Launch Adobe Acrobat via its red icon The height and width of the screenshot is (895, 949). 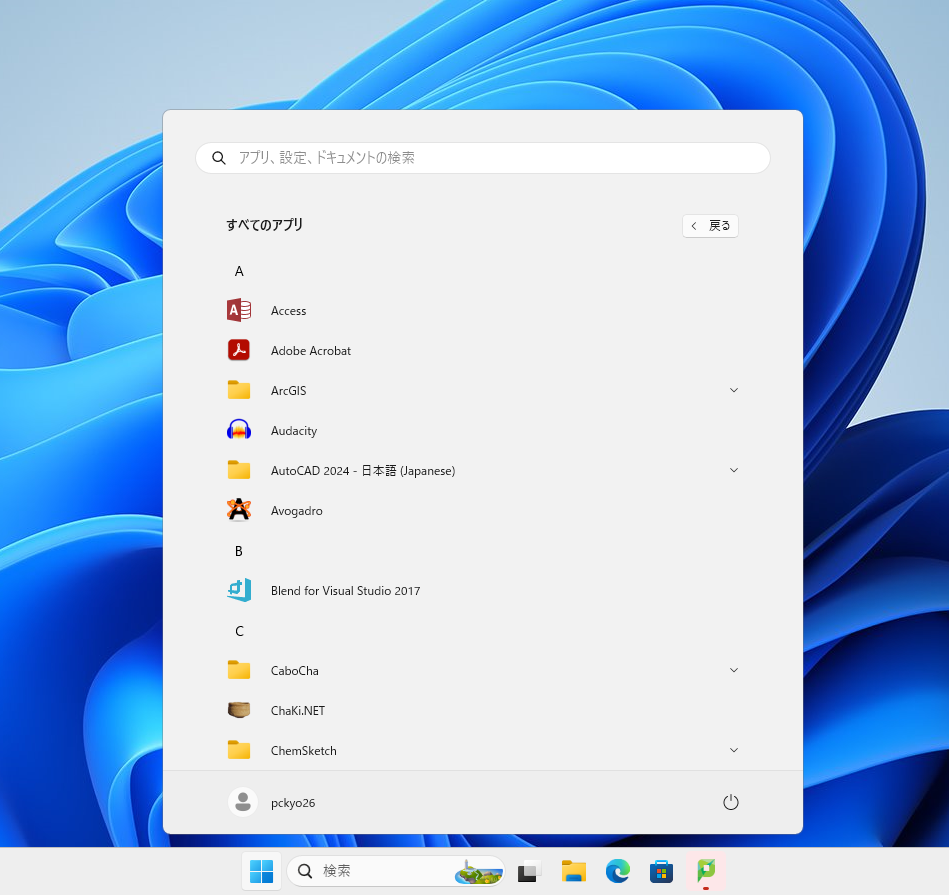click(239, 350)
